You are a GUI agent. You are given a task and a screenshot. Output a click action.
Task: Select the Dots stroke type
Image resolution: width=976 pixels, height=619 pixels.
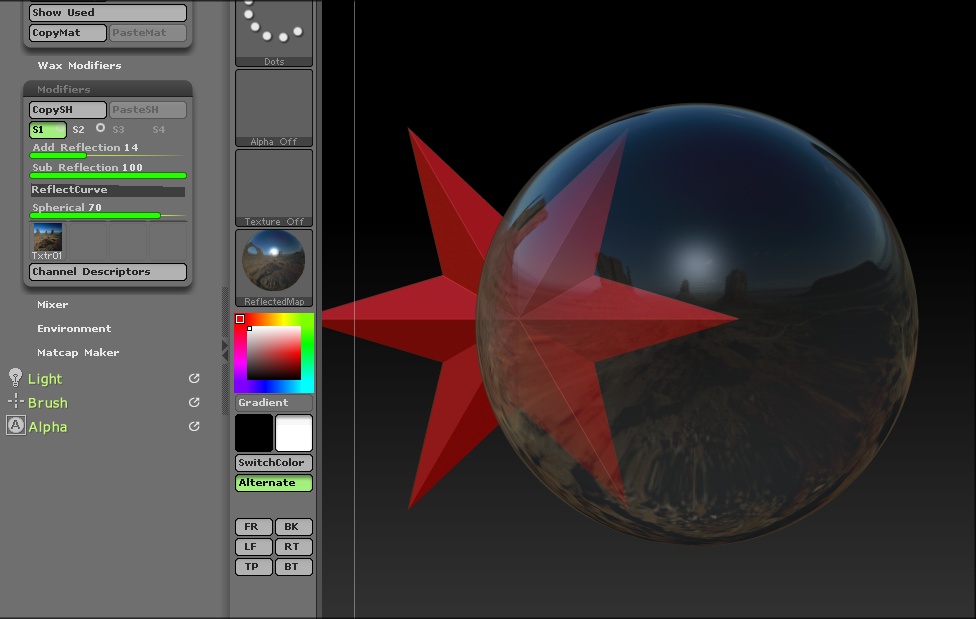(273, 32)
